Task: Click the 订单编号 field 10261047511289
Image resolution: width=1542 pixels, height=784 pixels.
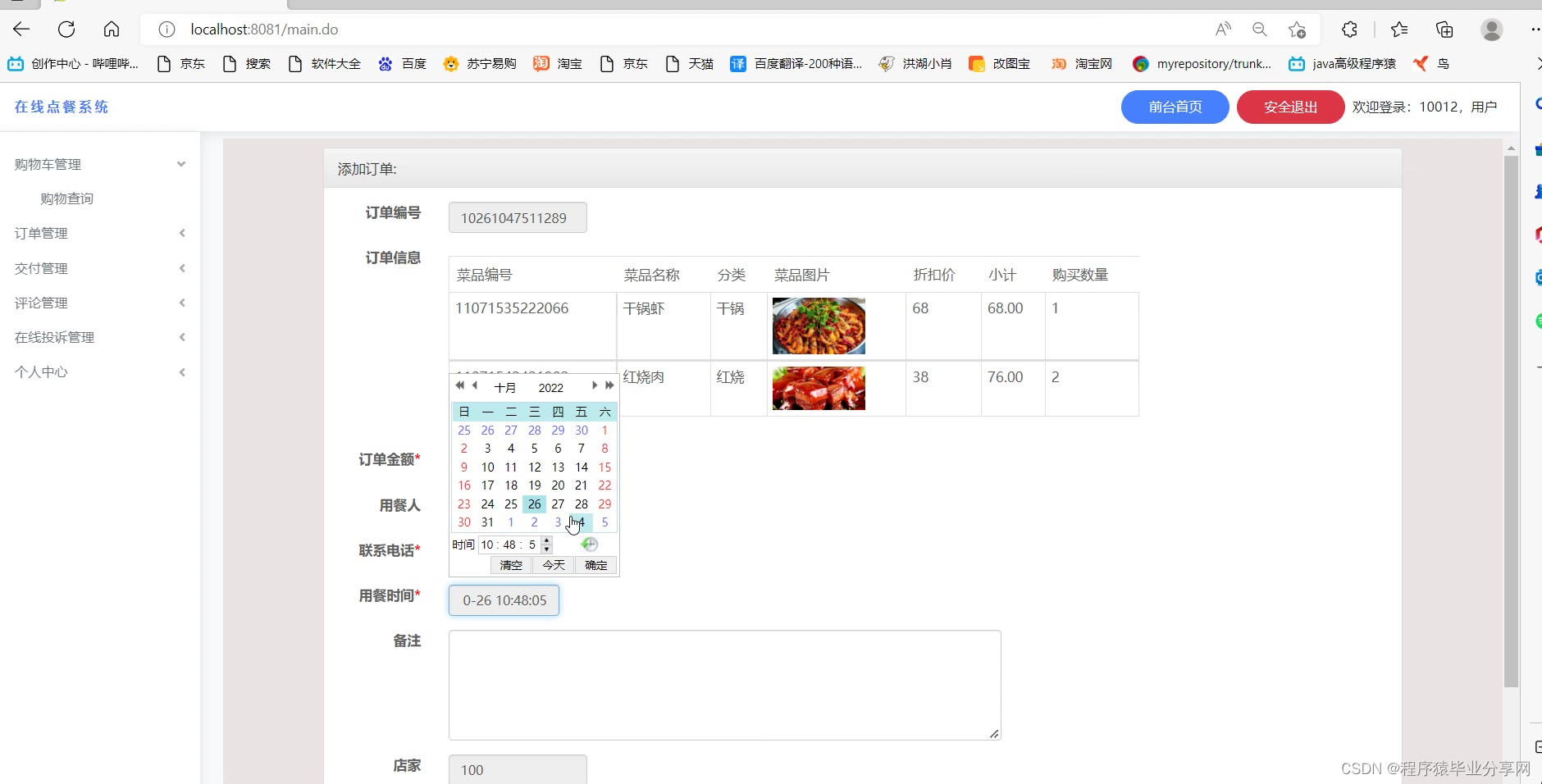Action: click(518, 217)
